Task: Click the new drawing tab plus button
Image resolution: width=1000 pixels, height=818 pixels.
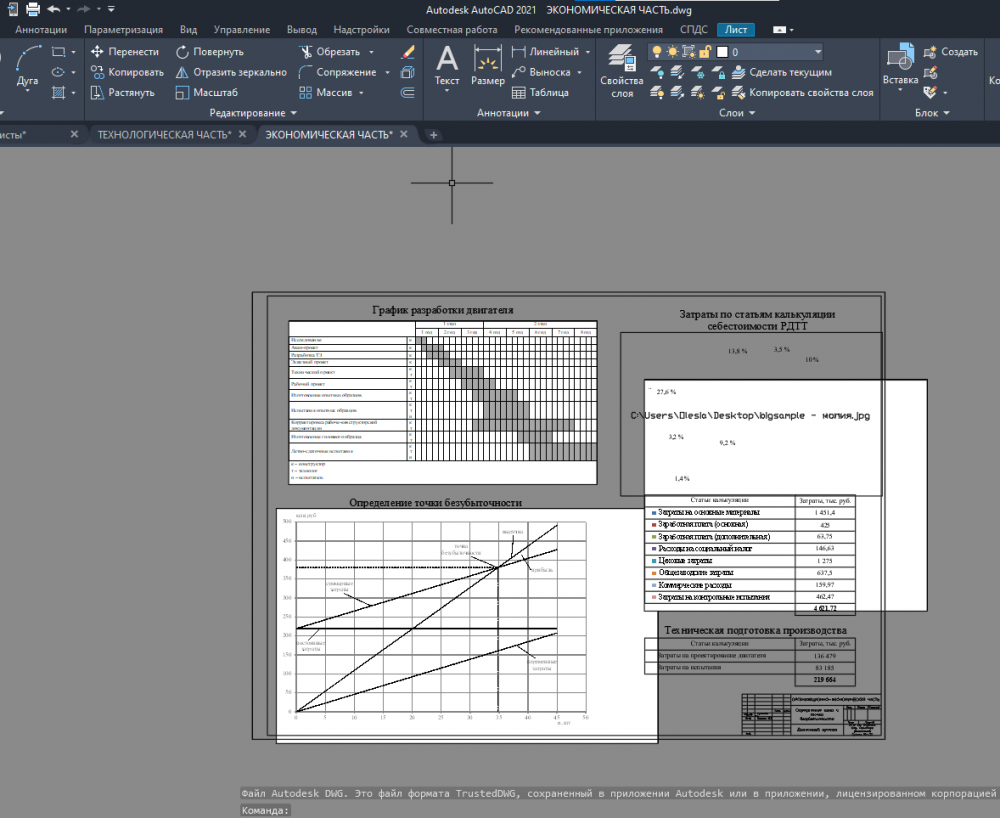Action: point(433,135)
